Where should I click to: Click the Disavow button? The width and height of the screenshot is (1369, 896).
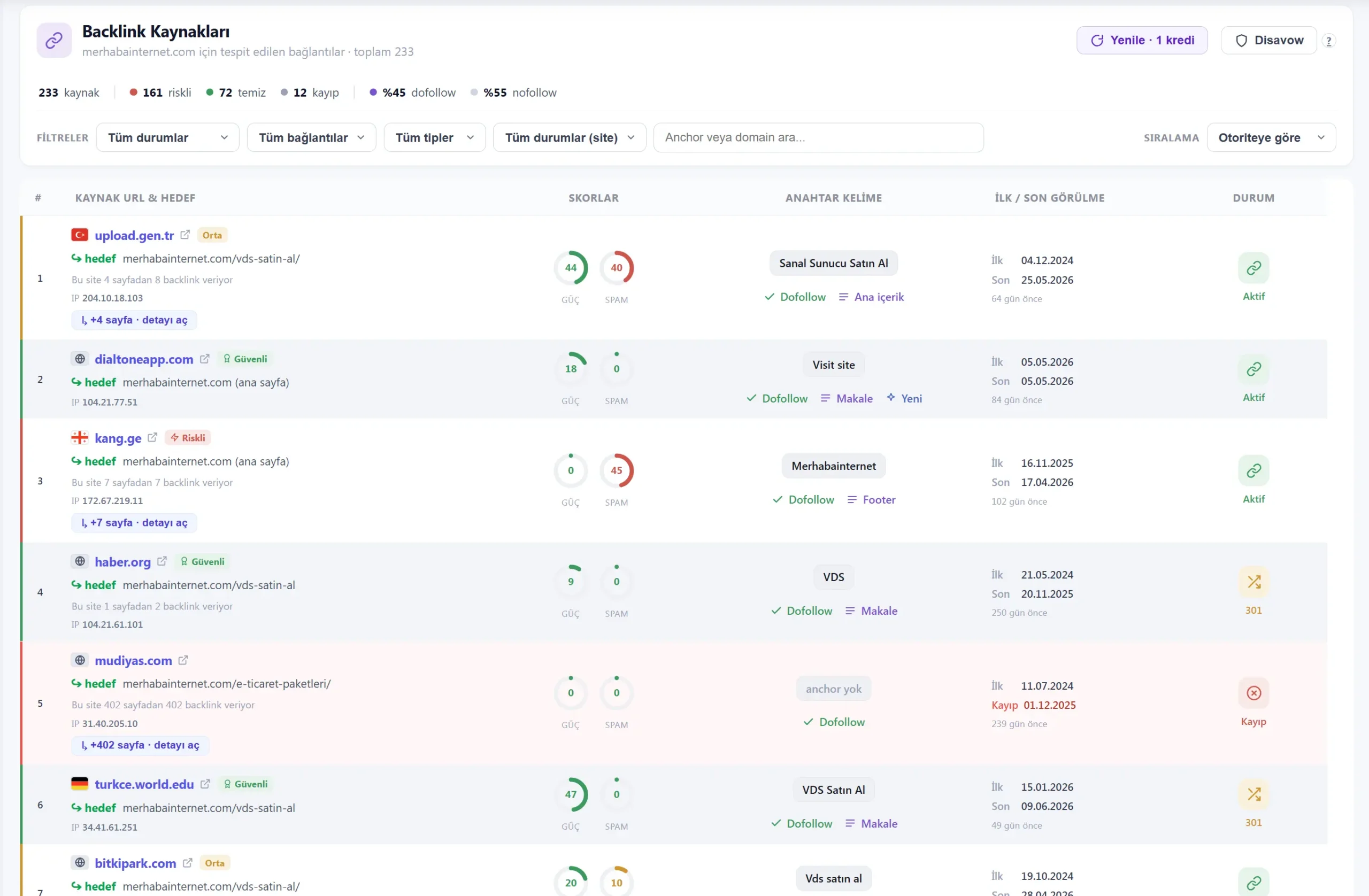[x=1268, y=40]
